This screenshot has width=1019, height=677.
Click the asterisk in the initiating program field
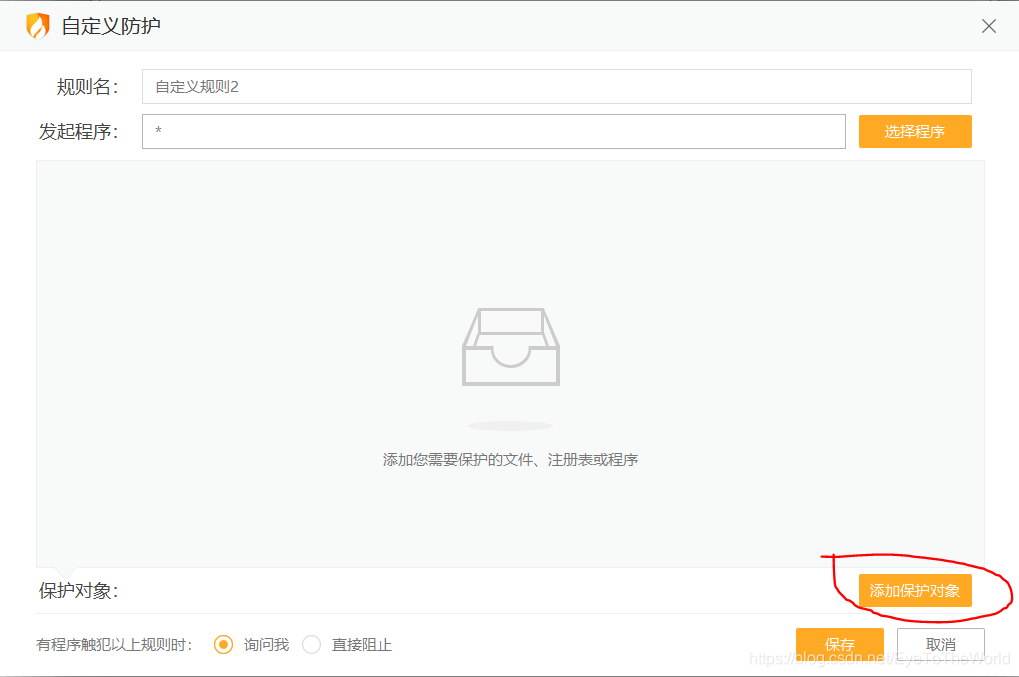[160, 131]
